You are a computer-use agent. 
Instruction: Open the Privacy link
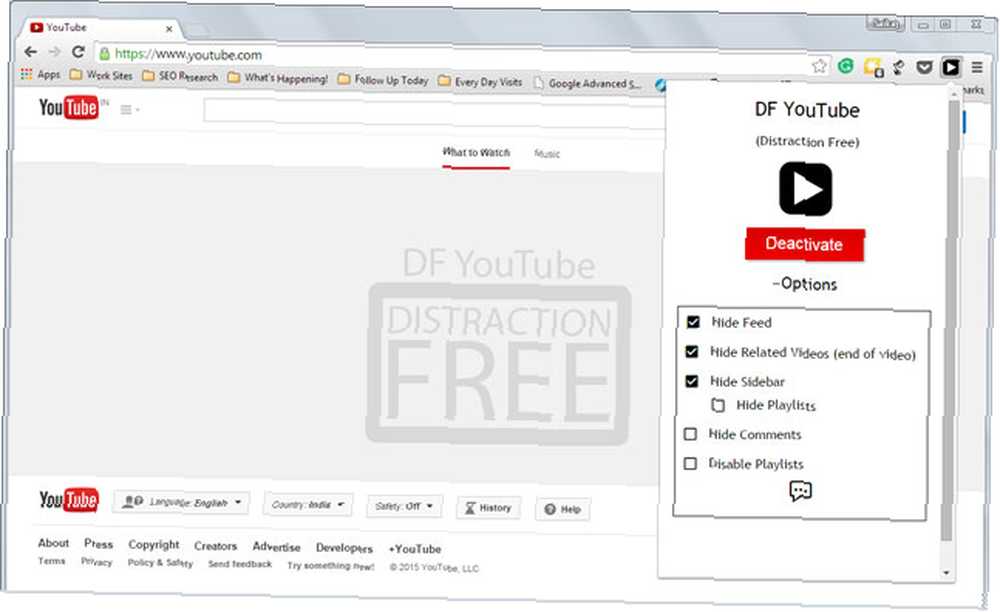(96, 562)
